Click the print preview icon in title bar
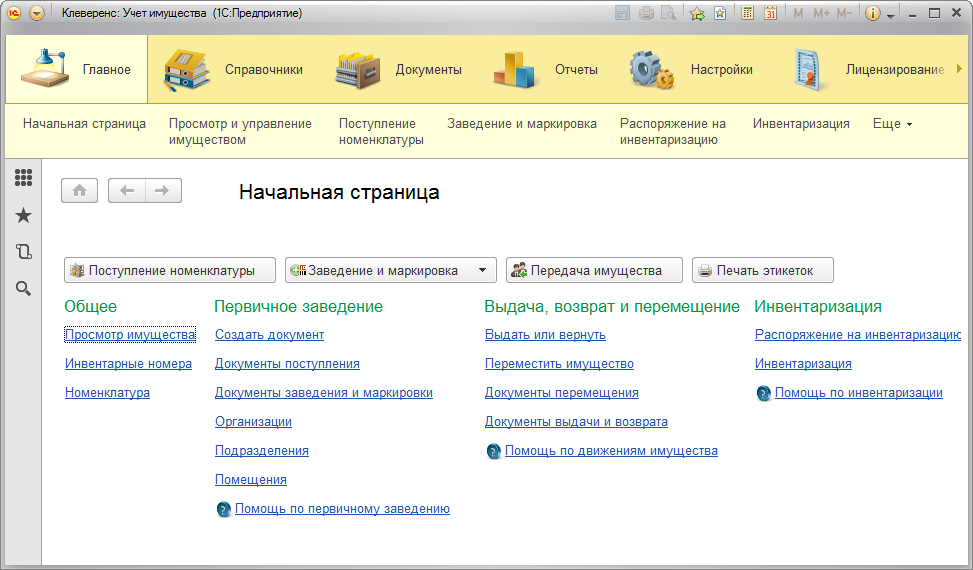This screenshot has width=973, height=570. 668,13
